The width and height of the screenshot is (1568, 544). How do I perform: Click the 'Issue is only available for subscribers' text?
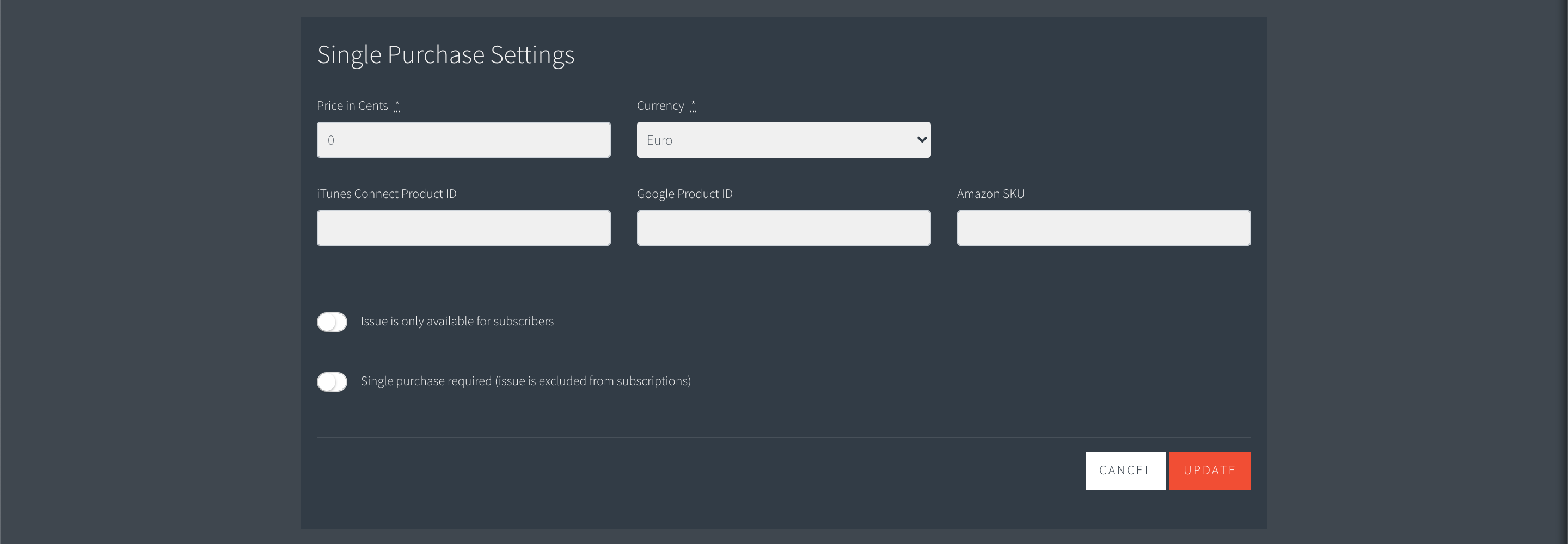click(x=457, y=322)
